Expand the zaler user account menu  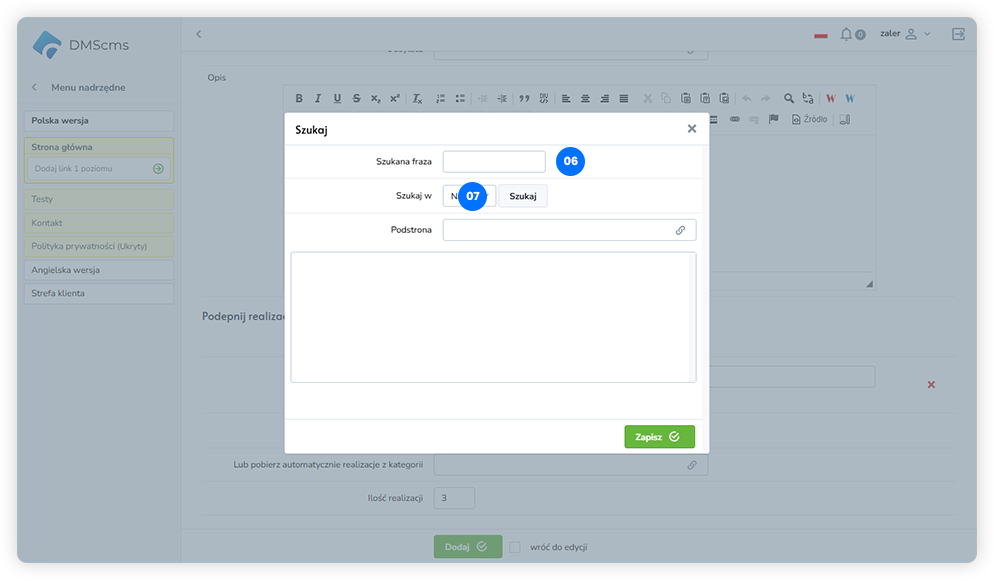click(905, 34)
